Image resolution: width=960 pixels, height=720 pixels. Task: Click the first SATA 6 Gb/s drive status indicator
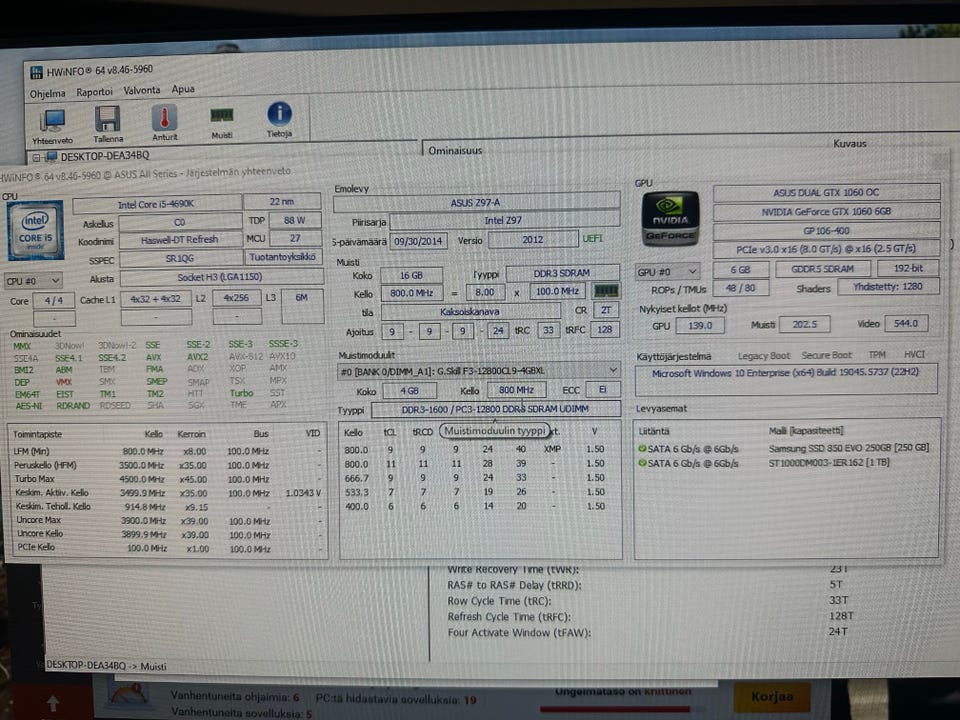click(x=642, y=449)
